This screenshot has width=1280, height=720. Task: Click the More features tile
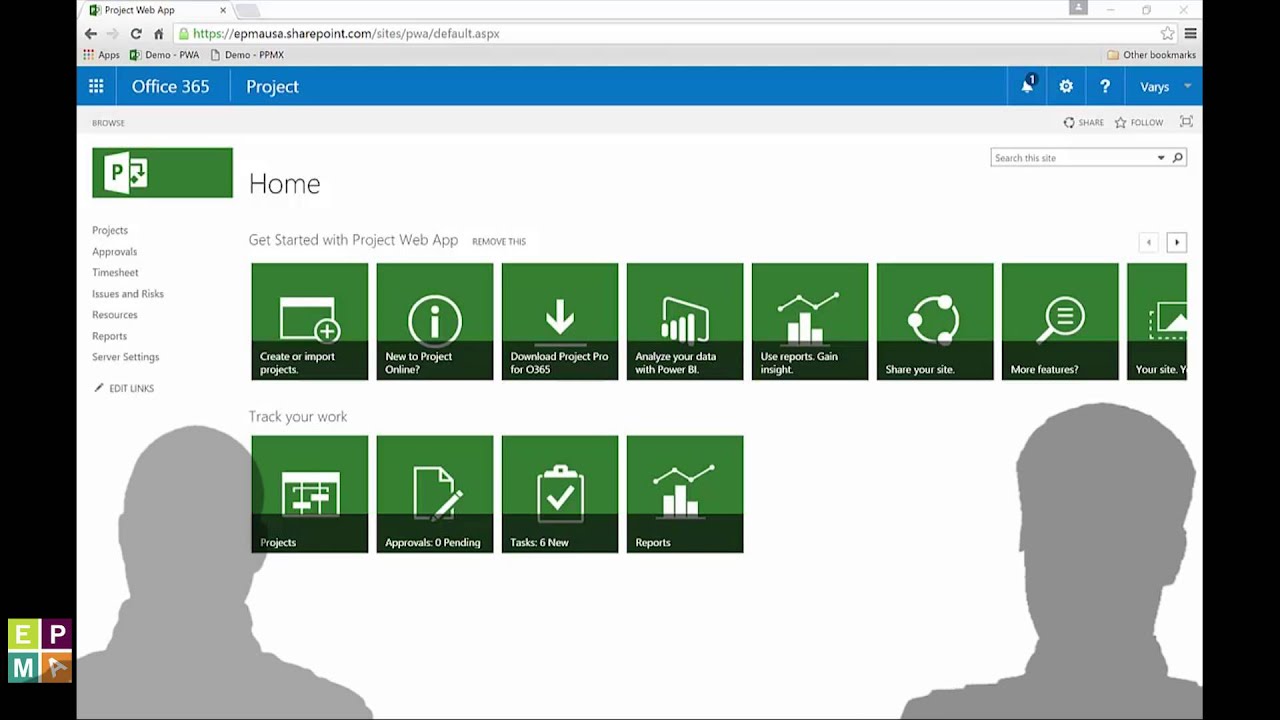coord(1060,321)
